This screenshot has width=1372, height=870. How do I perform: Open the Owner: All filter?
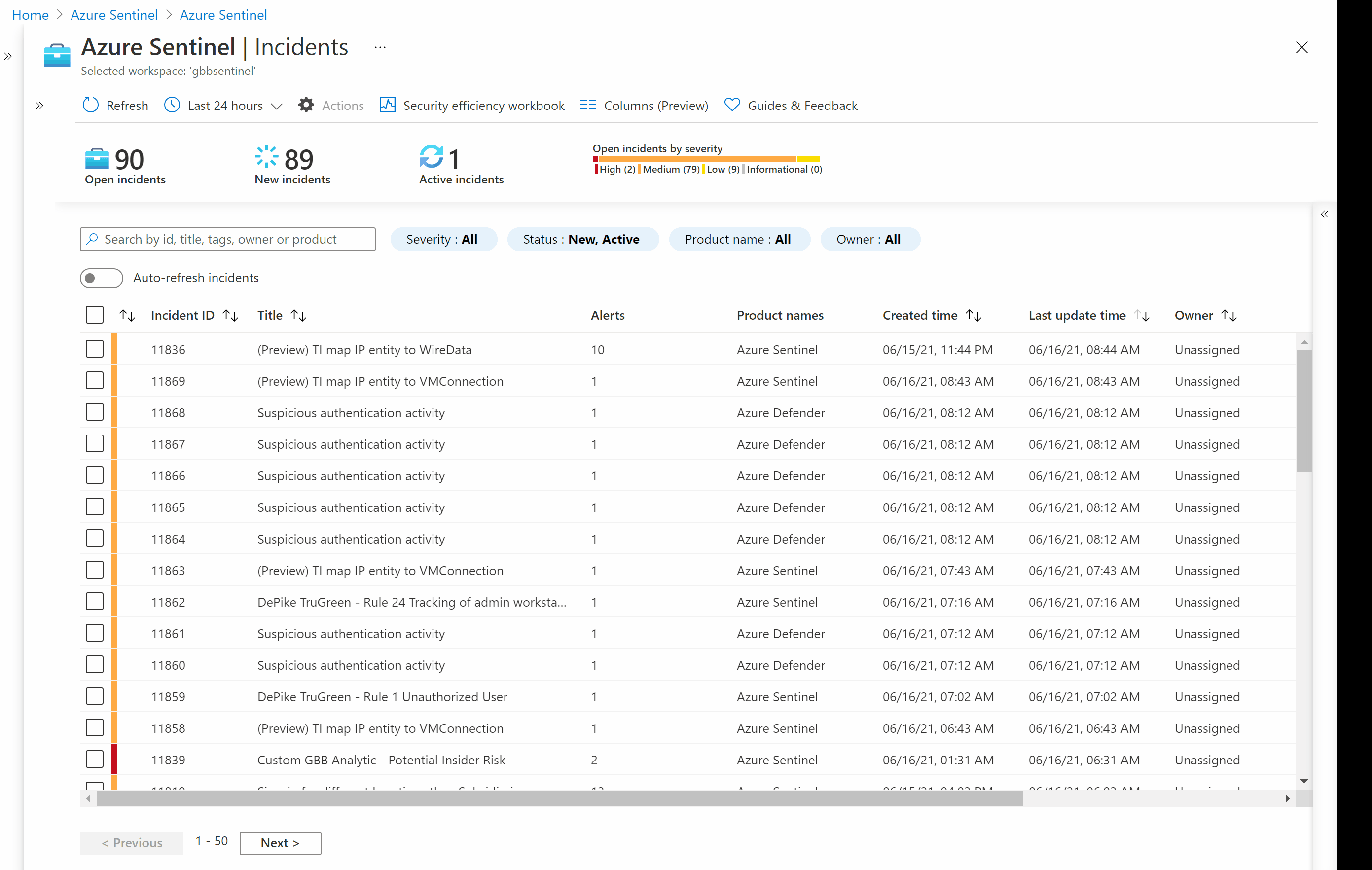[x=870, y=239]
